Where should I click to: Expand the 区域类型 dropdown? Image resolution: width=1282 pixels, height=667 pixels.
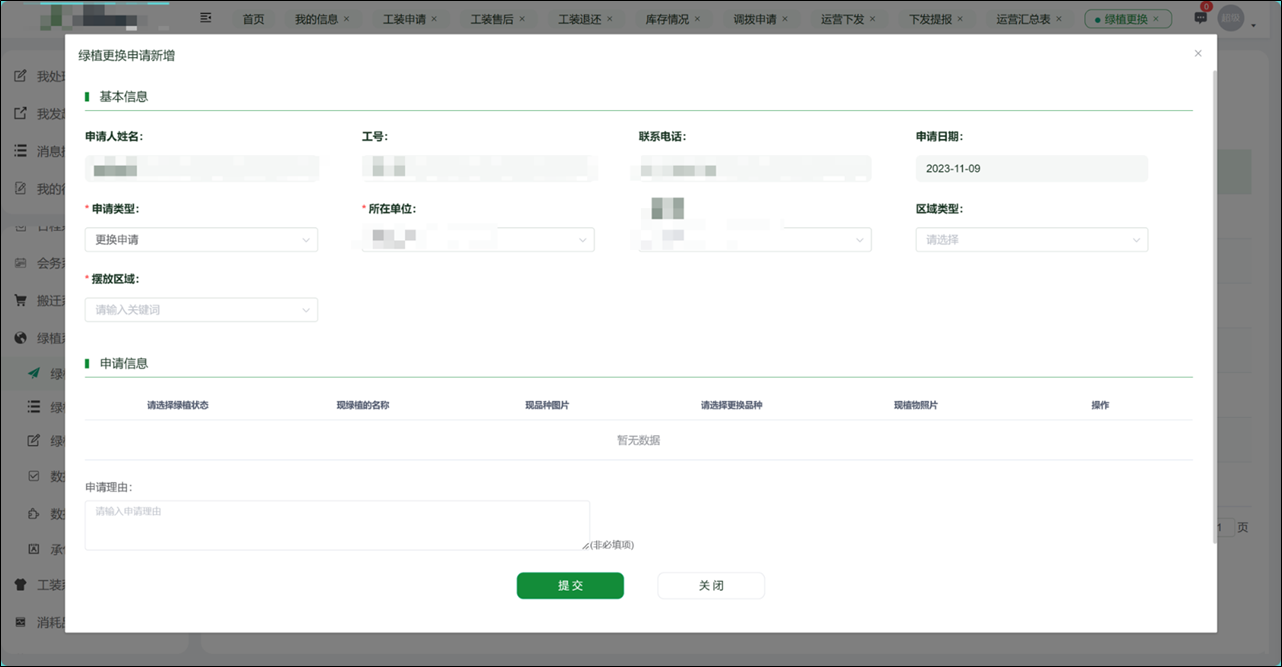[1031, 239]
